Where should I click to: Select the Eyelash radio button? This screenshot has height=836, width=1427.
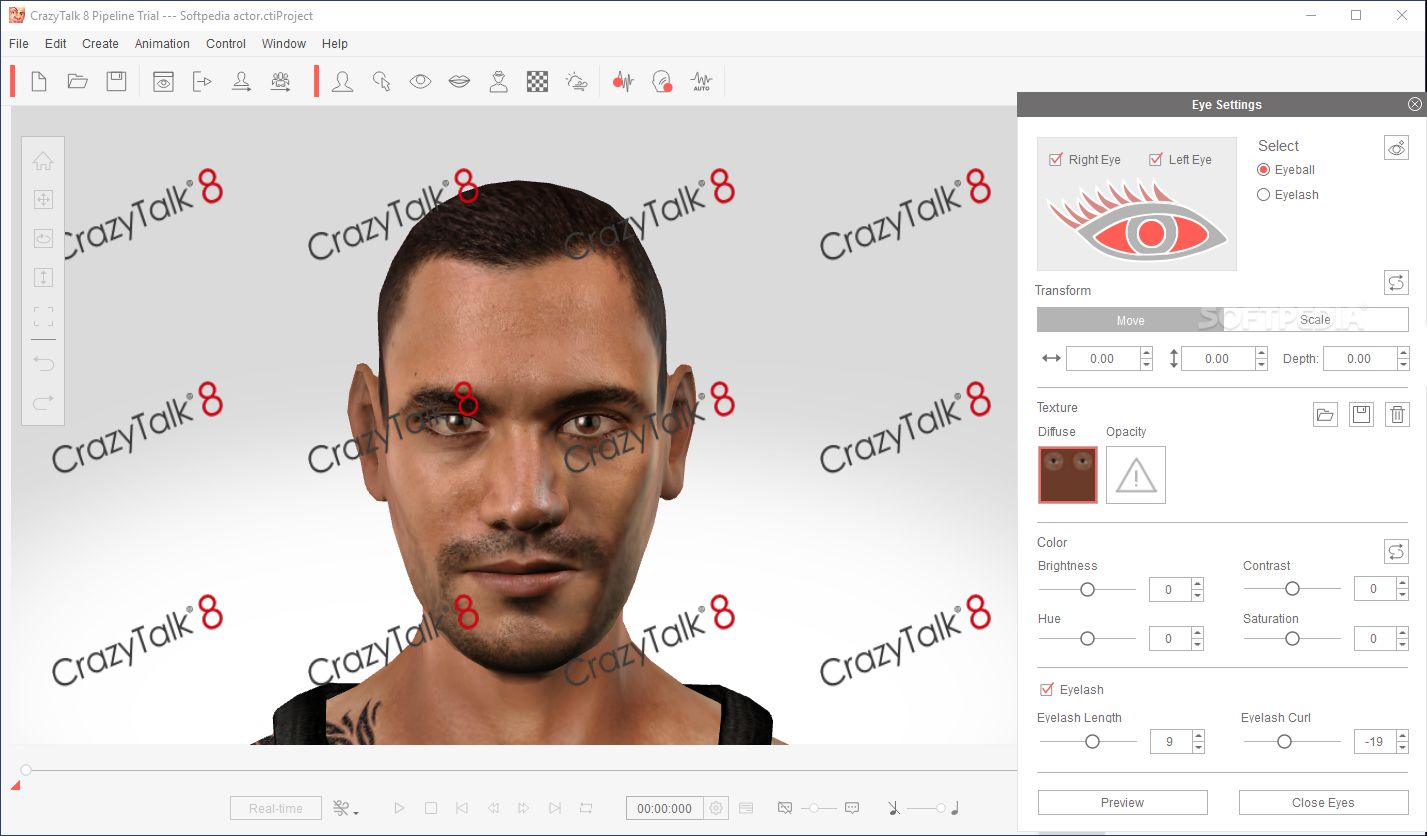1264,195
